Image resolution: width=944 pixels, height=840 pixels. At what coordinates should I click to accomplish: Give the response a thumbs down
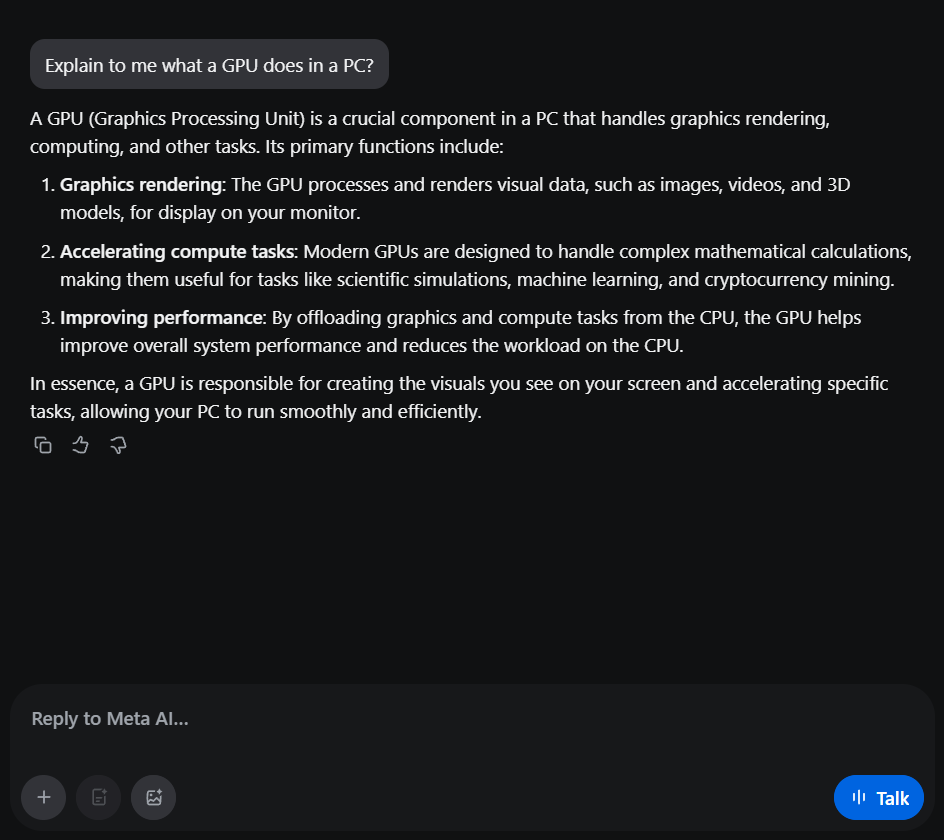pyautogui.click(x=118, y=445)
